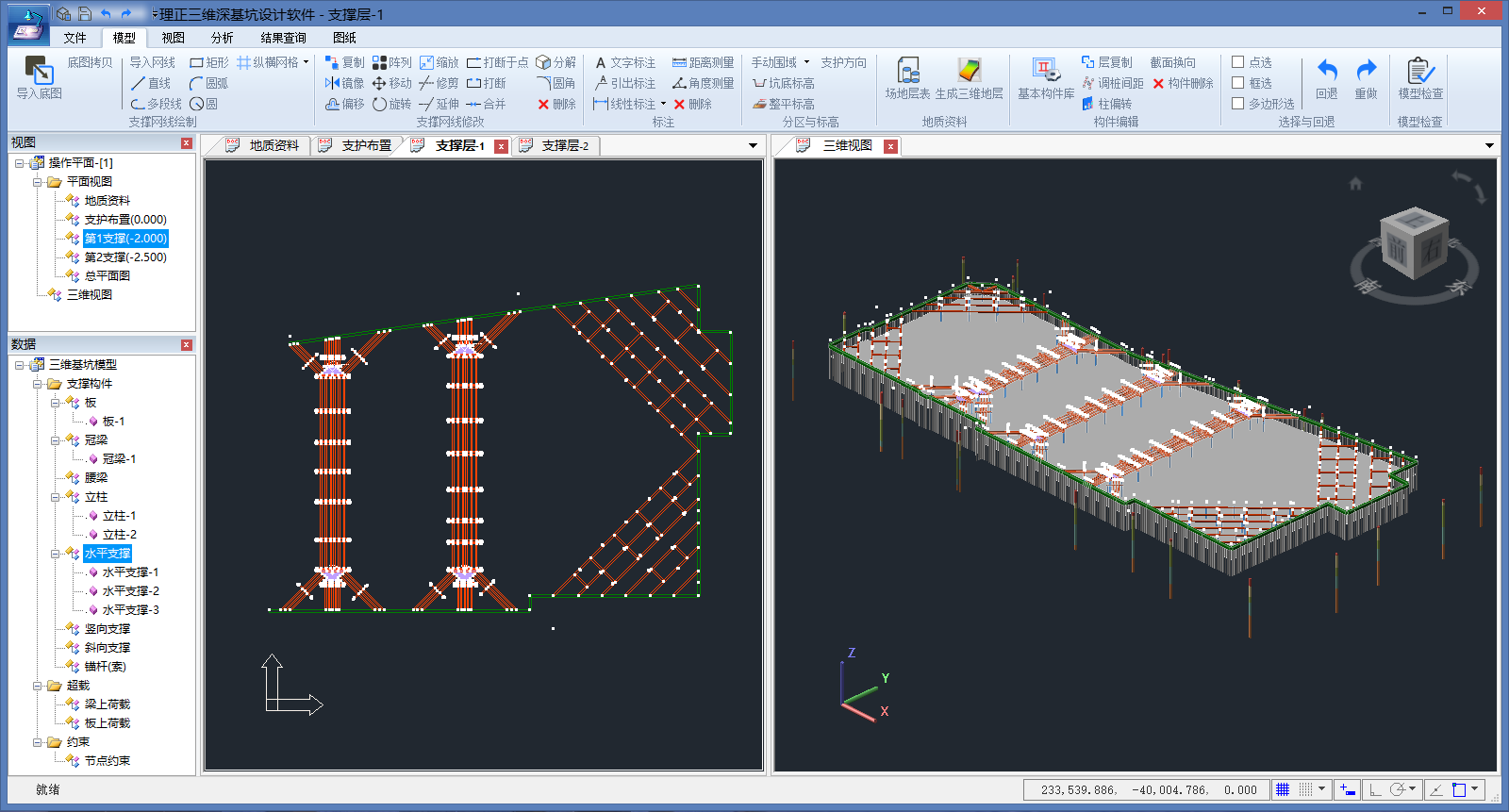The height and width of the screenshot is (812, 1509).
Task: Open the 基本构件库 component library
Action: pos(1045,71)
